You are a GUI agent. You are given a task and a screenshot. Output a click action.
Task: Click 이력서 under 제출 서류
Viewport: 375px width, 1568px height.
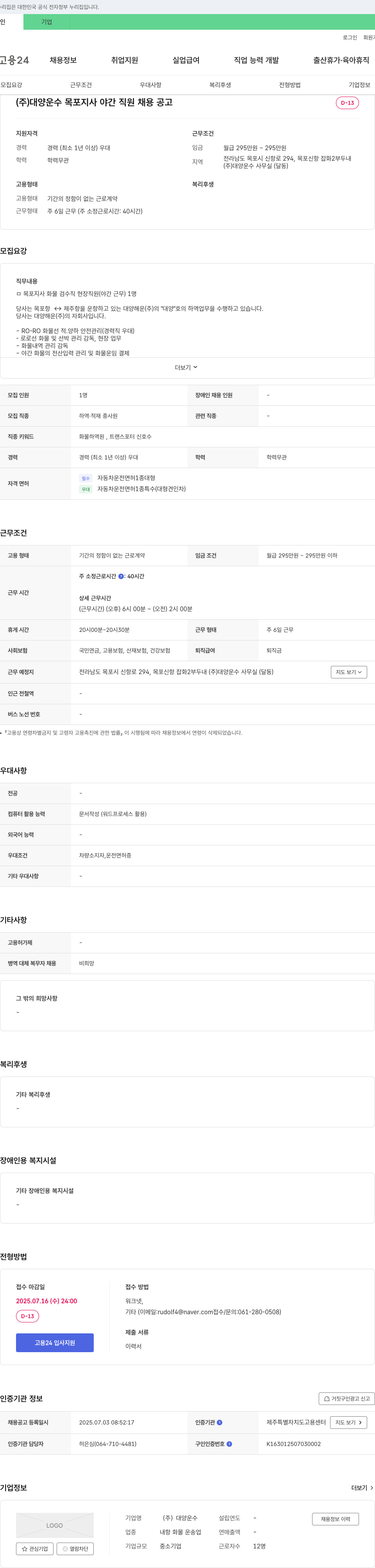click(133, 1346)
